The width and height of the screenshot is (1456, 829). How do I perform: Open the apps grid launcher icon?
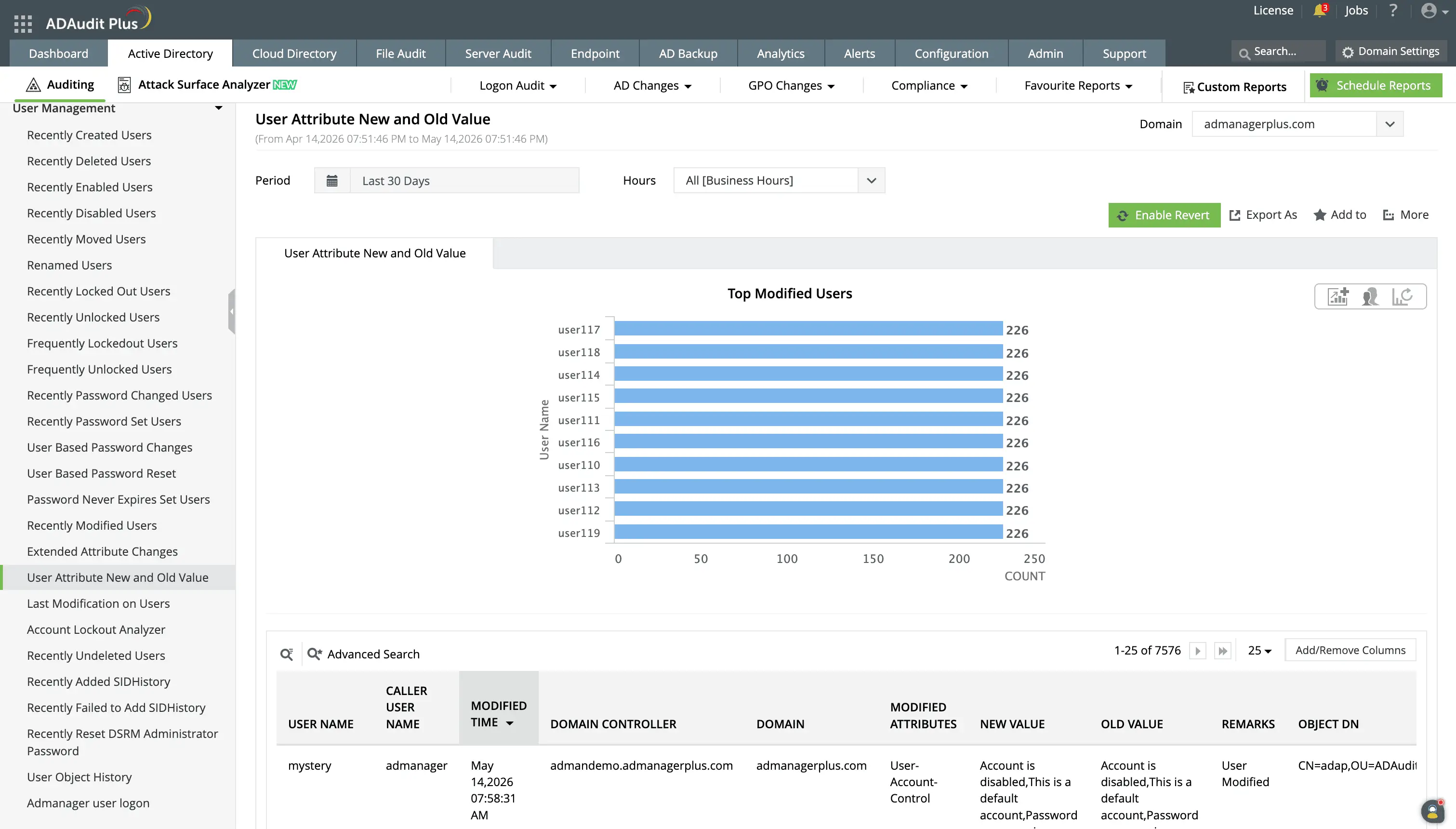pos(23,23)
